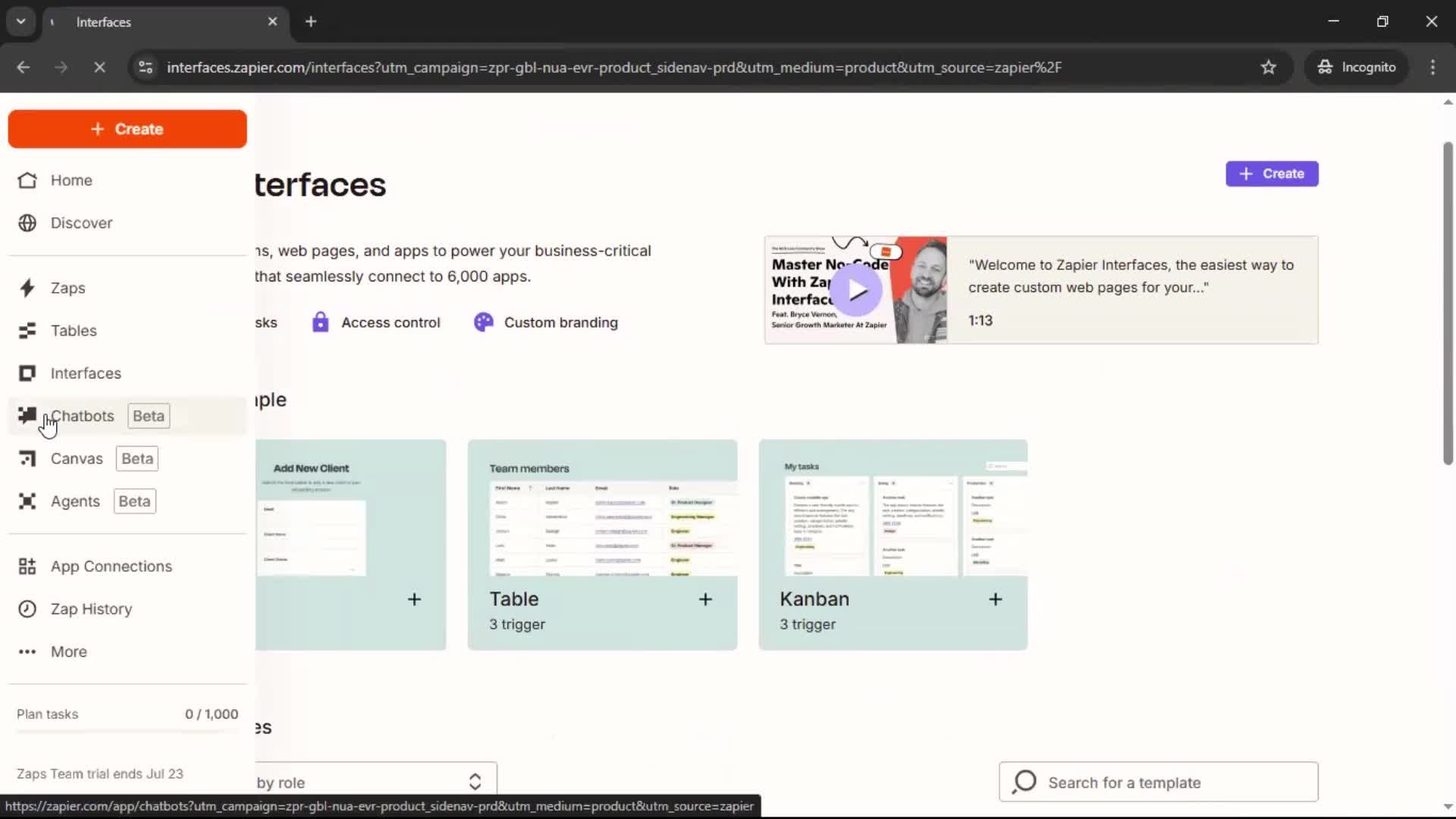Click the Access control lock icon

320,322
